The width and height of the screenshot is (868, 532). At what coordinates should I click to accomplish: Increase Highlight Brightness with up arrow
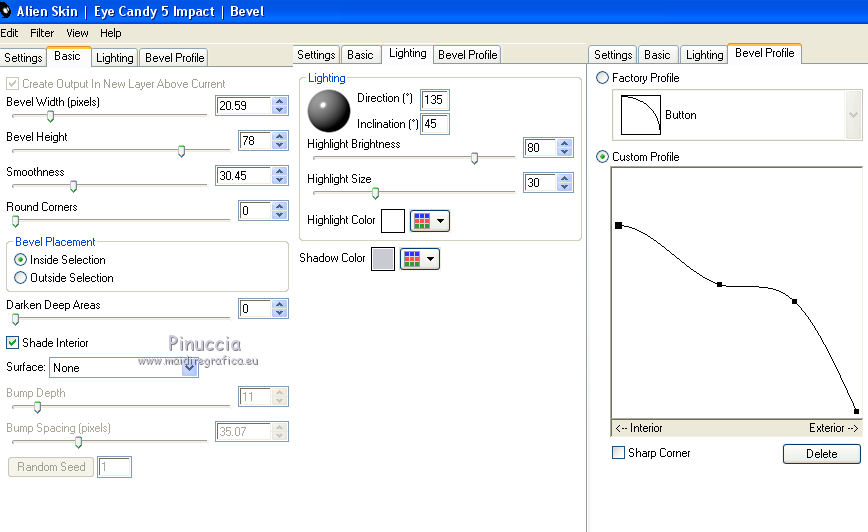[x=565, y=143]
